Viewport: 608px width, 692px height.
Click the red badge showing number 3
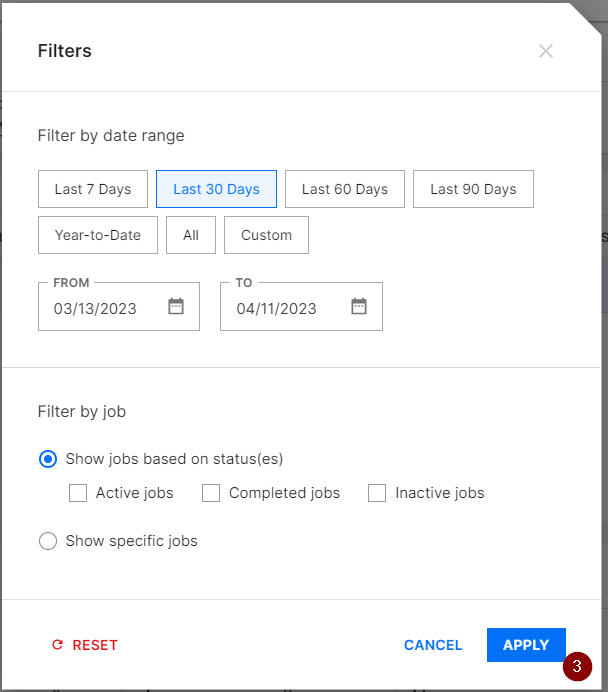pos(576,667)
